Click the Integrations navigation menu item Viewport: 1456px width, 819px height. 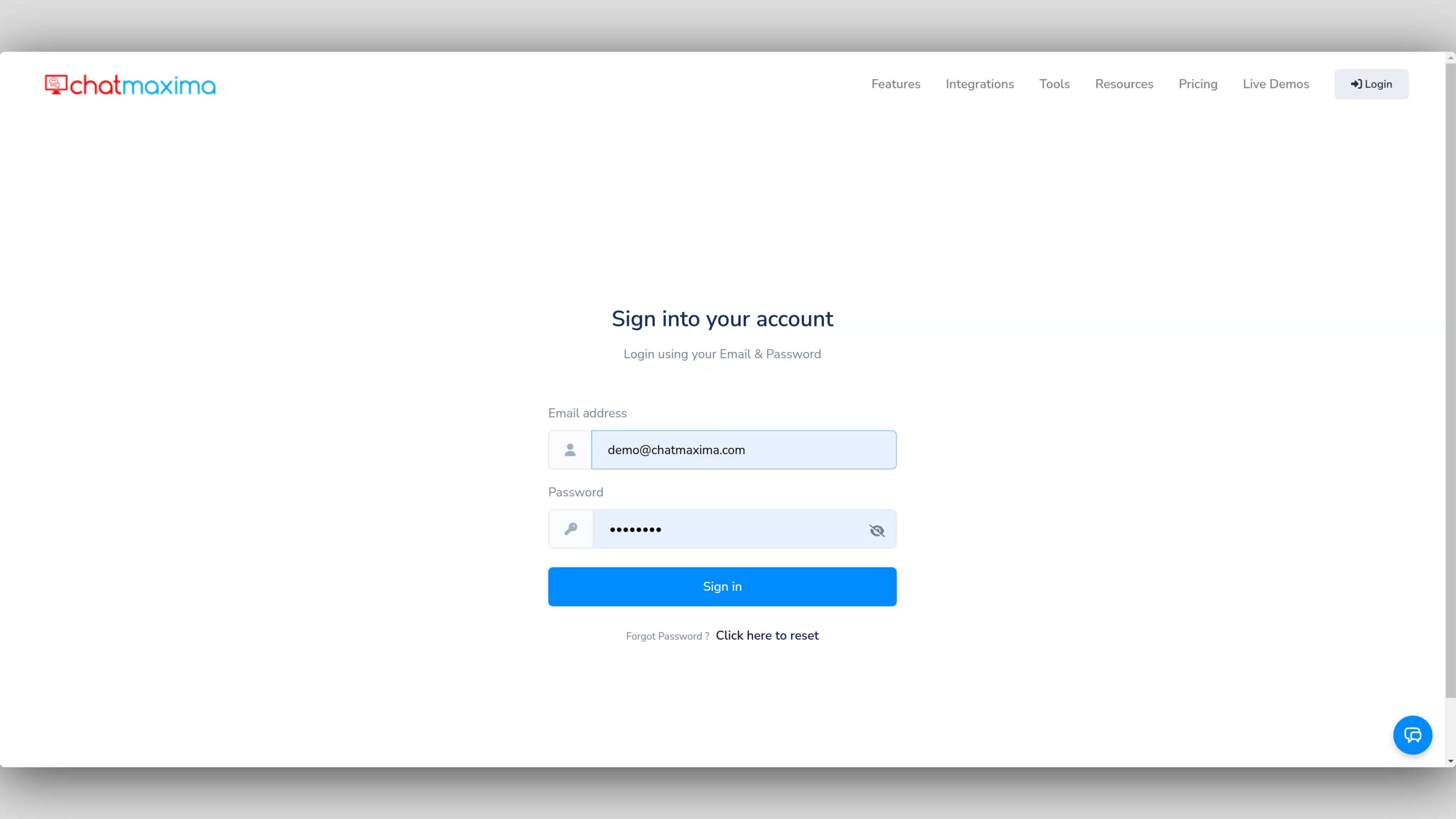[x=979, y=84]
